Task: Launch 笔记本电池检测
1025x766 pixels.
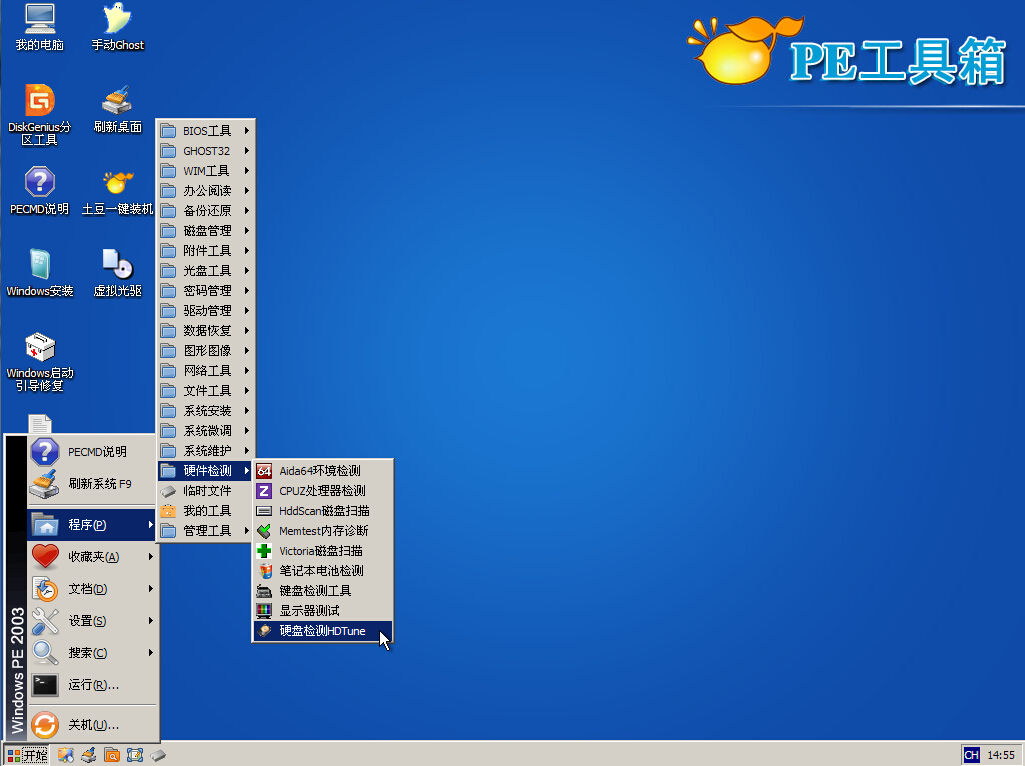Action: (x=324, y=571)
